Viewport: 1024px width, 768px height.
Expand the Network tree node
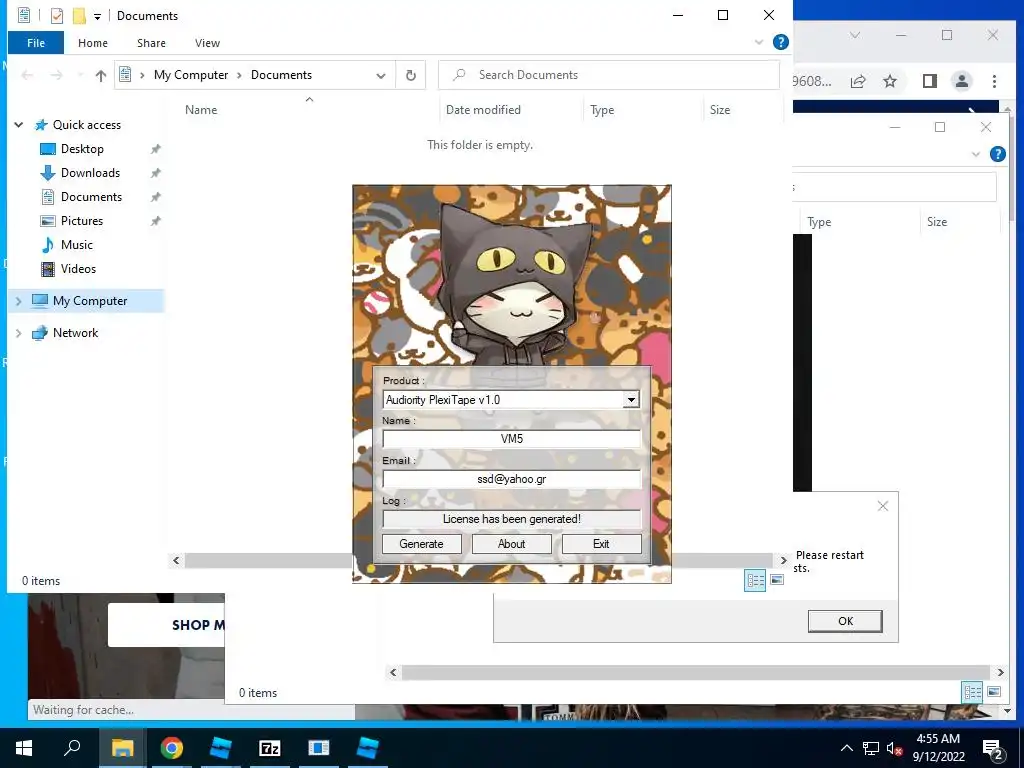point(19,333)
